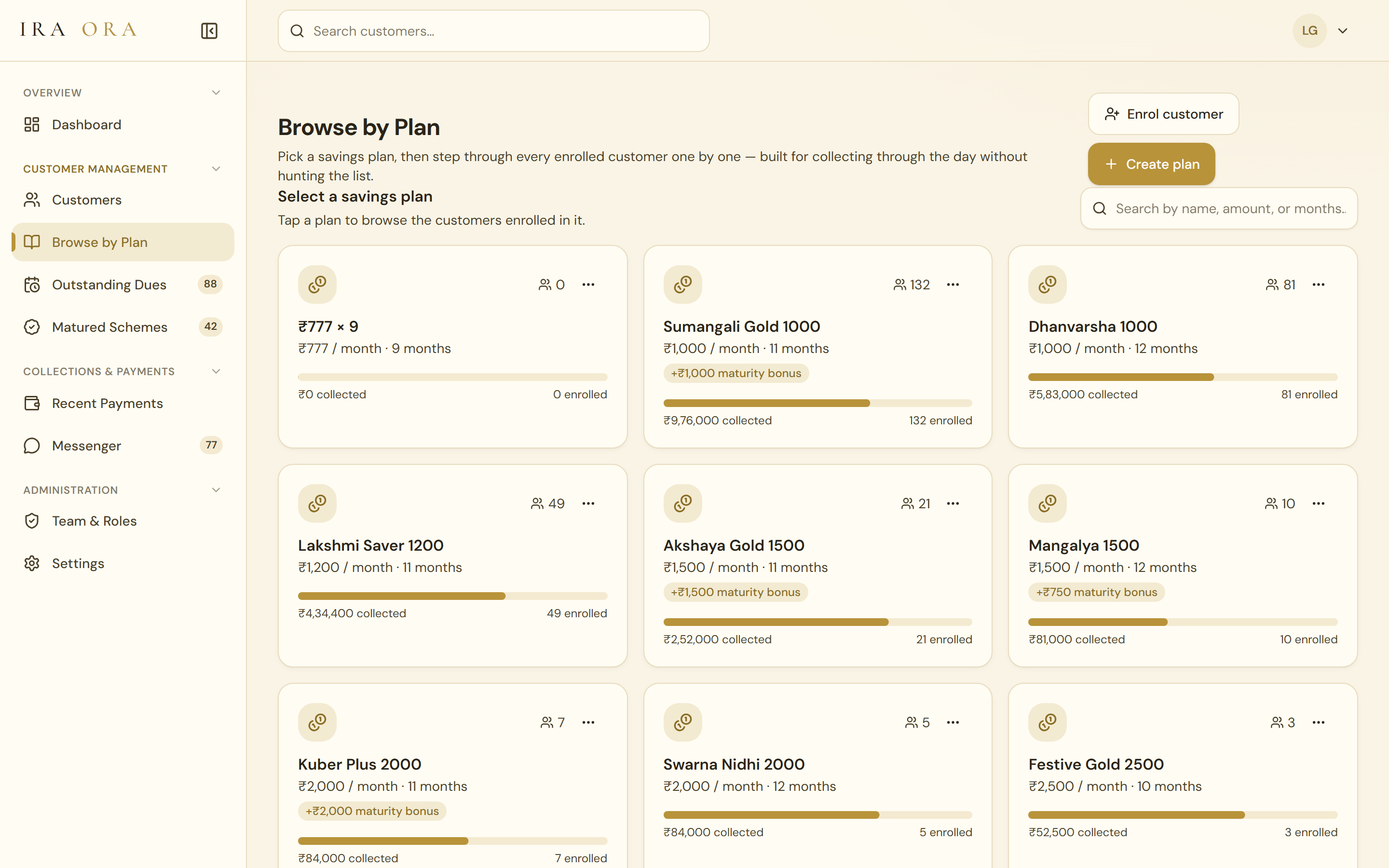Click coin icon on Akshaya Gold 1500 card
Viewport: 1389px width, 868px height.
tap(682, 503)
